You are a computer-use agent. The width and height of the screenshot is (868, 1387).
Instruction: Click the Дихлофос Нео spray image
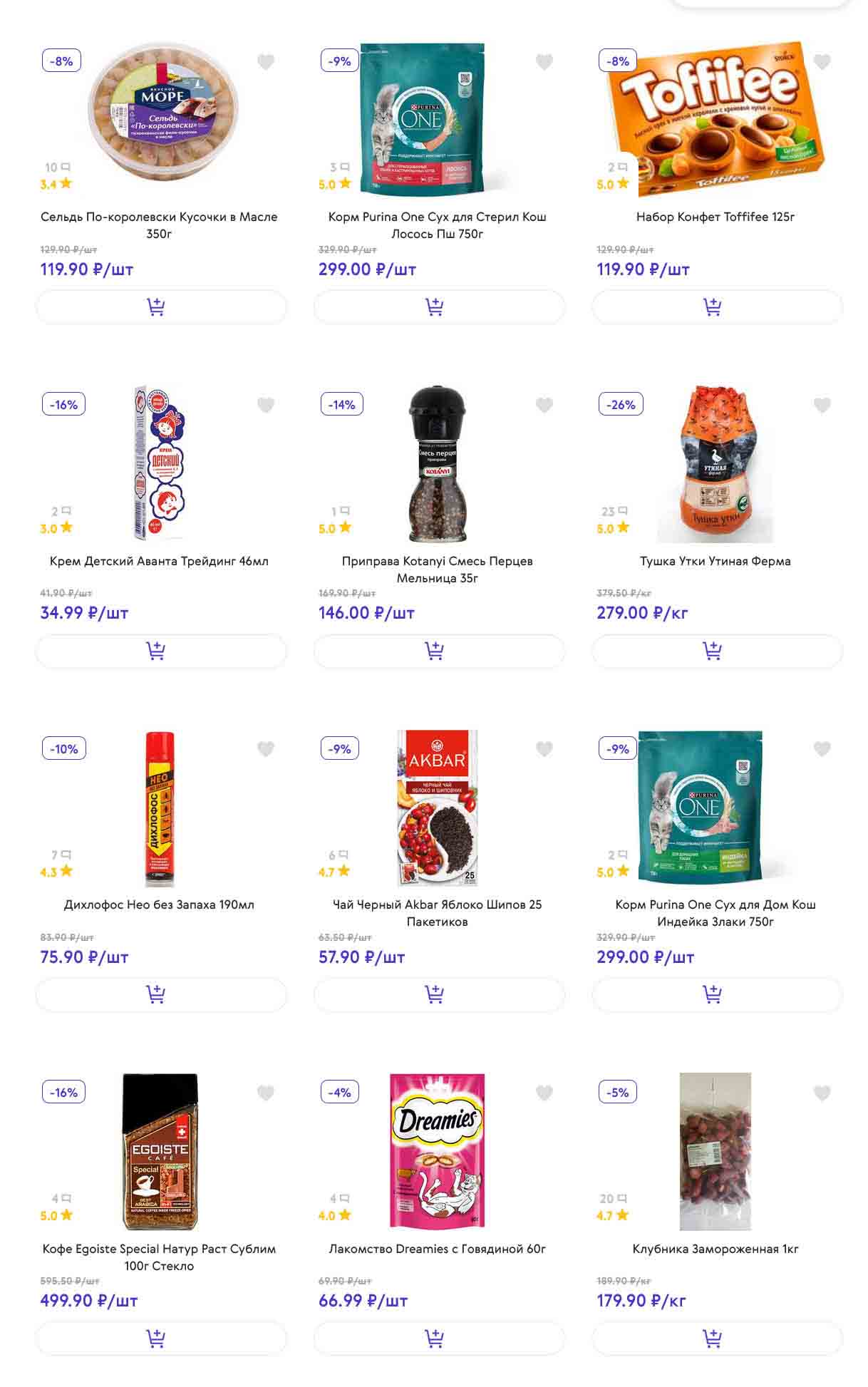[160, 809]
